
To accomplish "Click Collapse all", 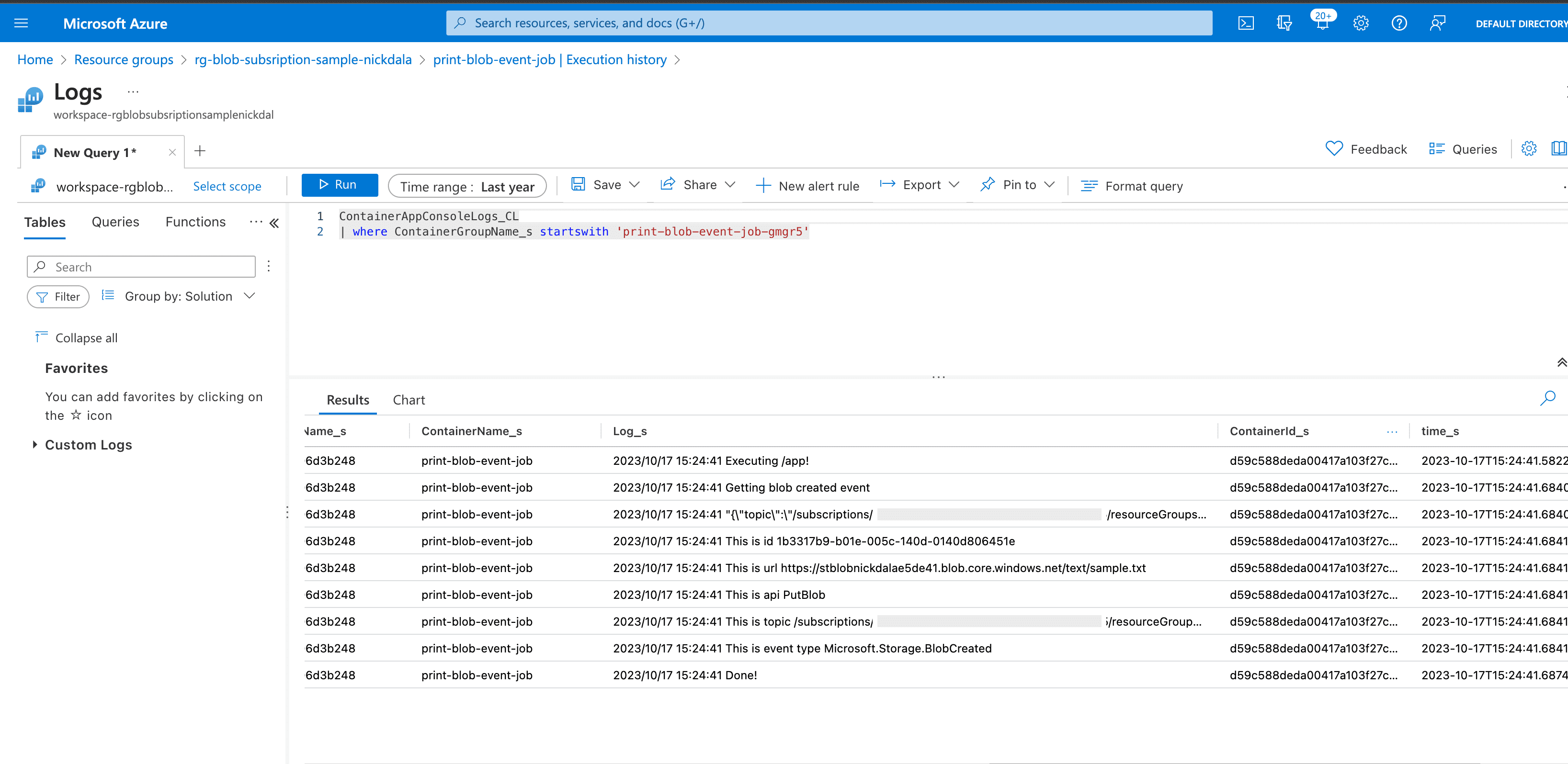I will [76, 337].
